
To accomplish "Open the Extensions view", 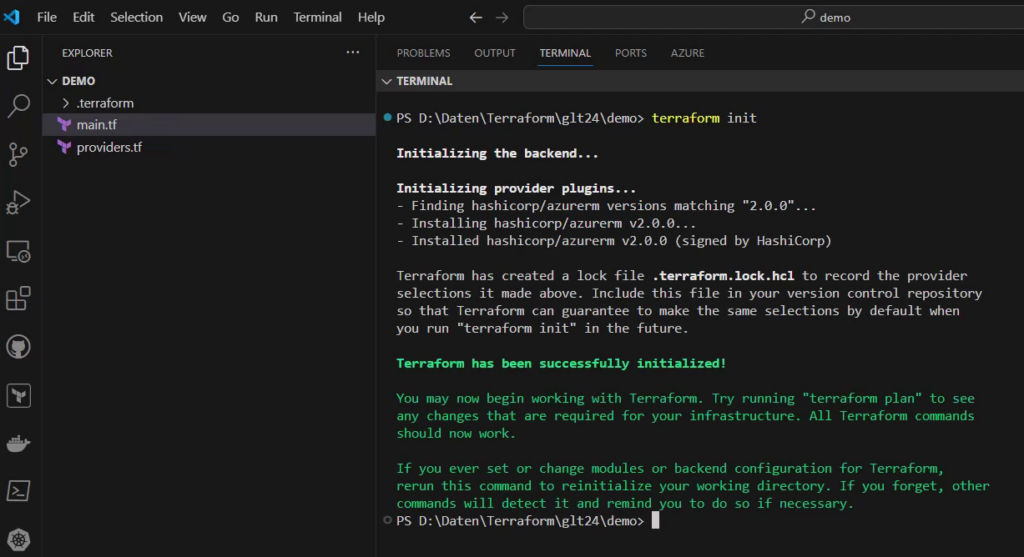I will [18, 298].
